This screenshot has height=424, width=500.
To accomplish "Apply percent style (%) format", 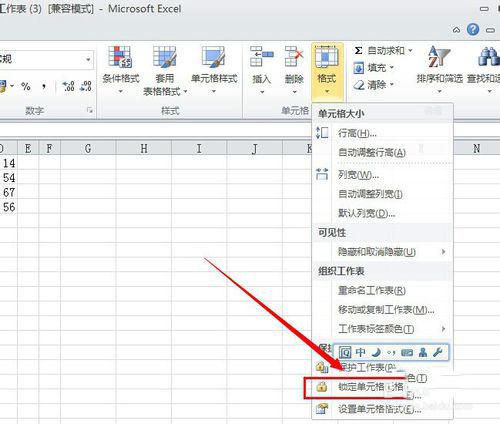I will 26,86.
